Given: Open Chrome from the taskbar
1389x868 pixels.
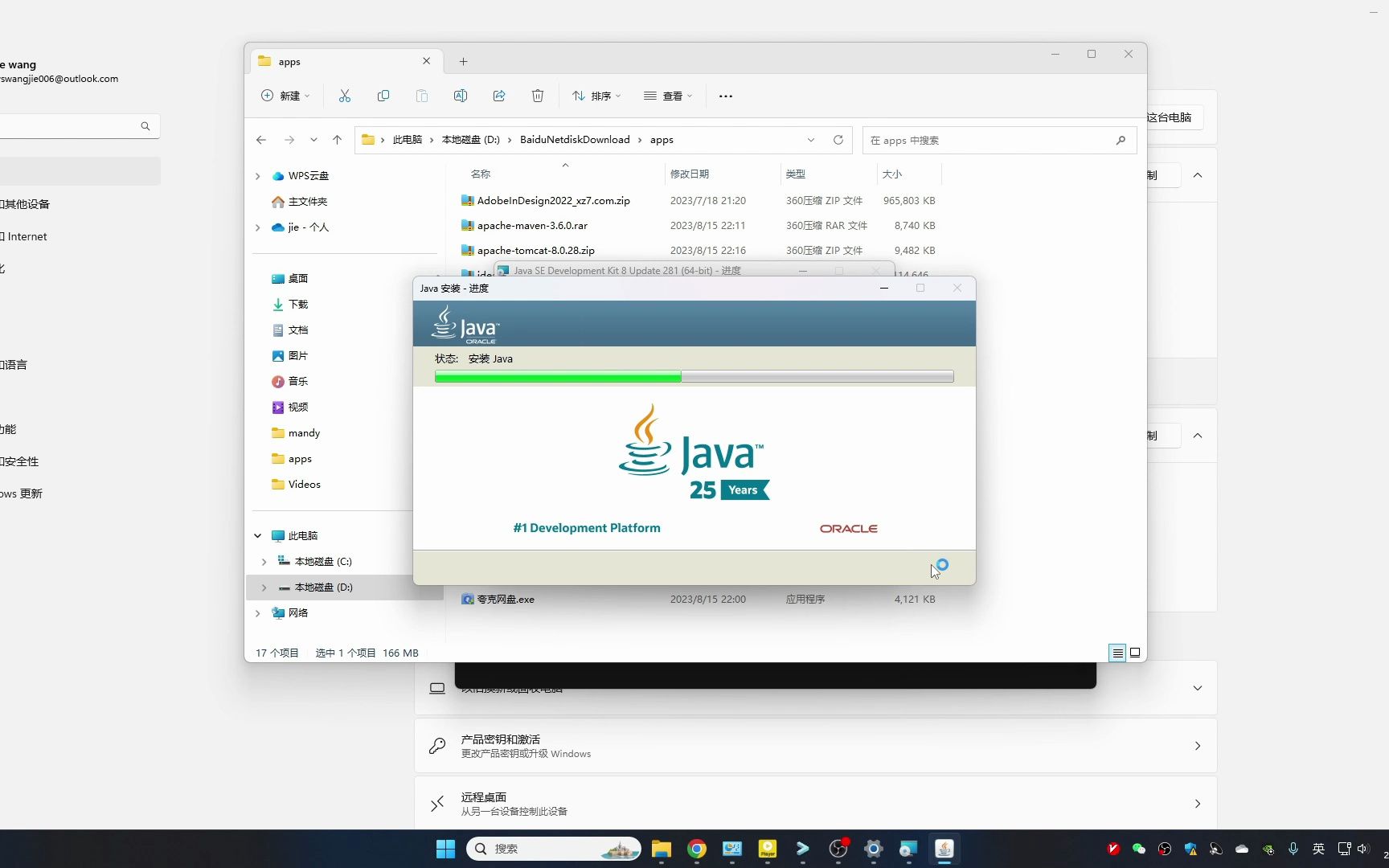Looking at the screenshot, I should pos(697,849).
